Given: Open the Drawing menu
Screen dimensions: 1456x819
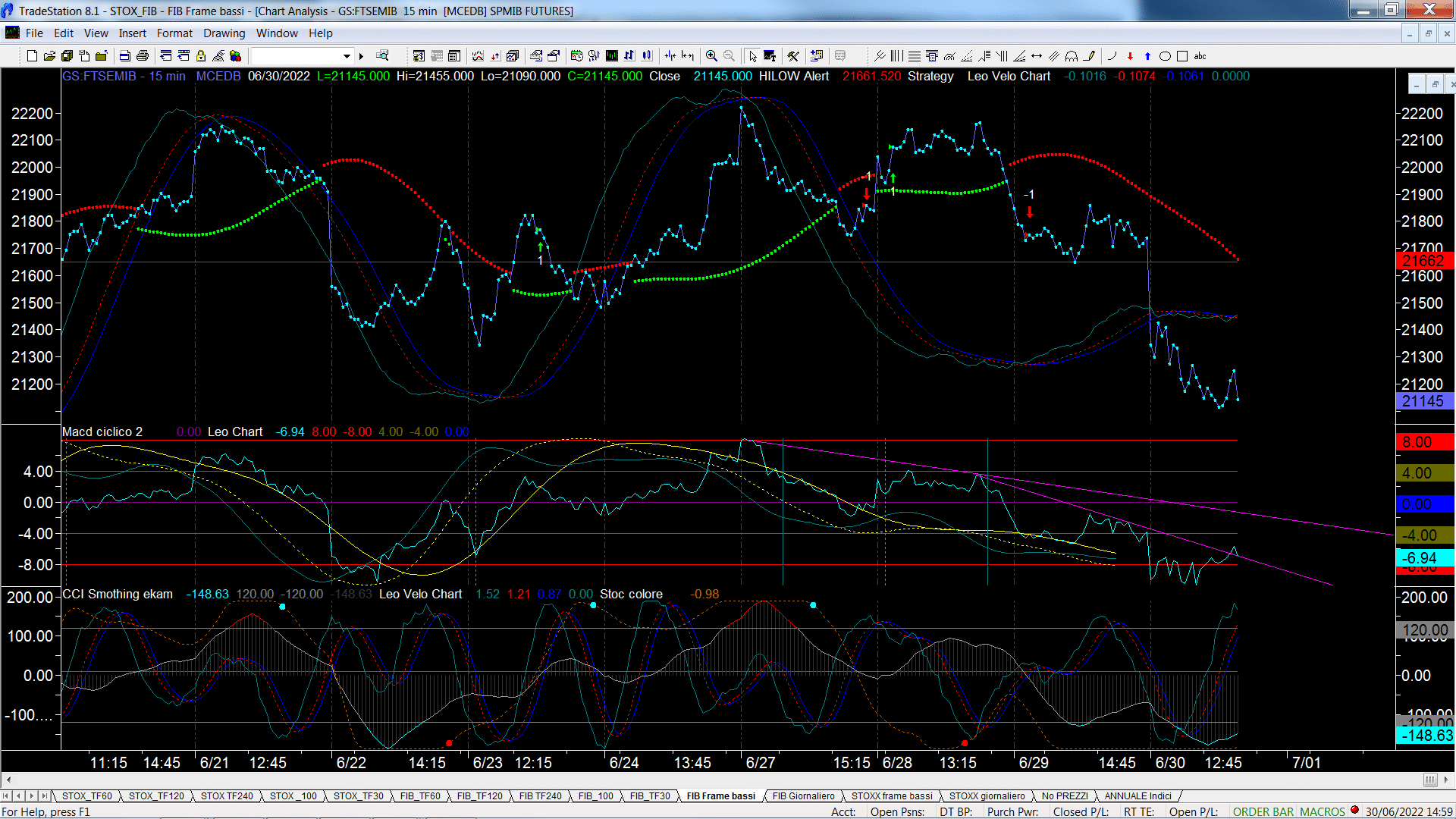Looking at the screenshot, I should (224, 33).
